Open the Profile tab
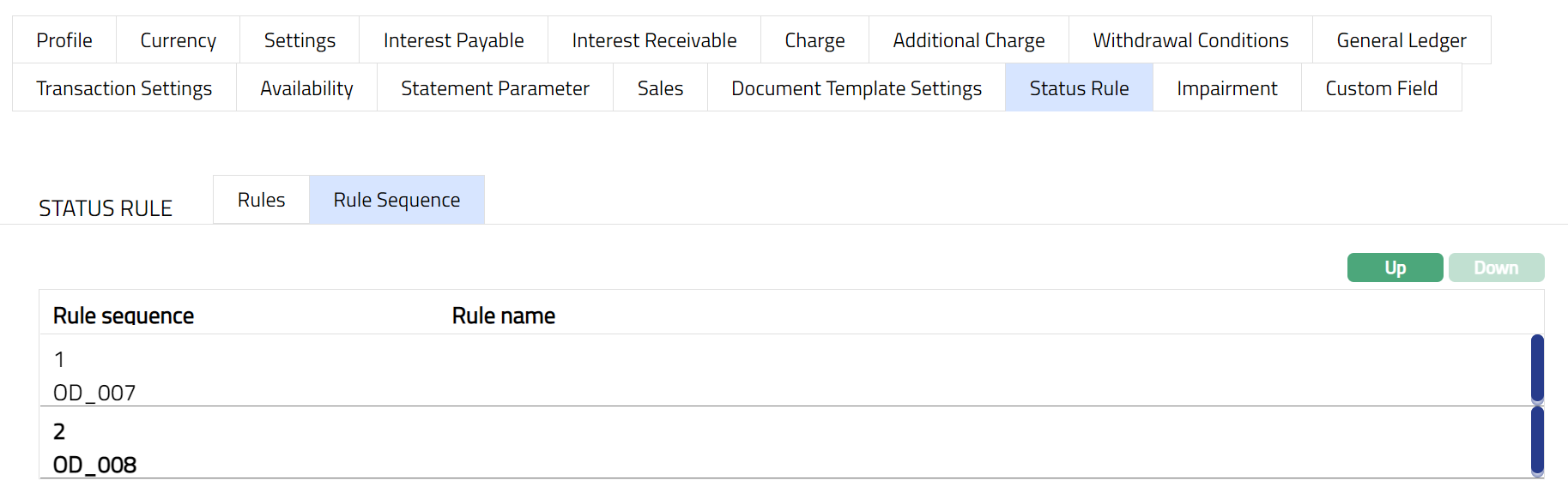 click(x=64, y=40)
